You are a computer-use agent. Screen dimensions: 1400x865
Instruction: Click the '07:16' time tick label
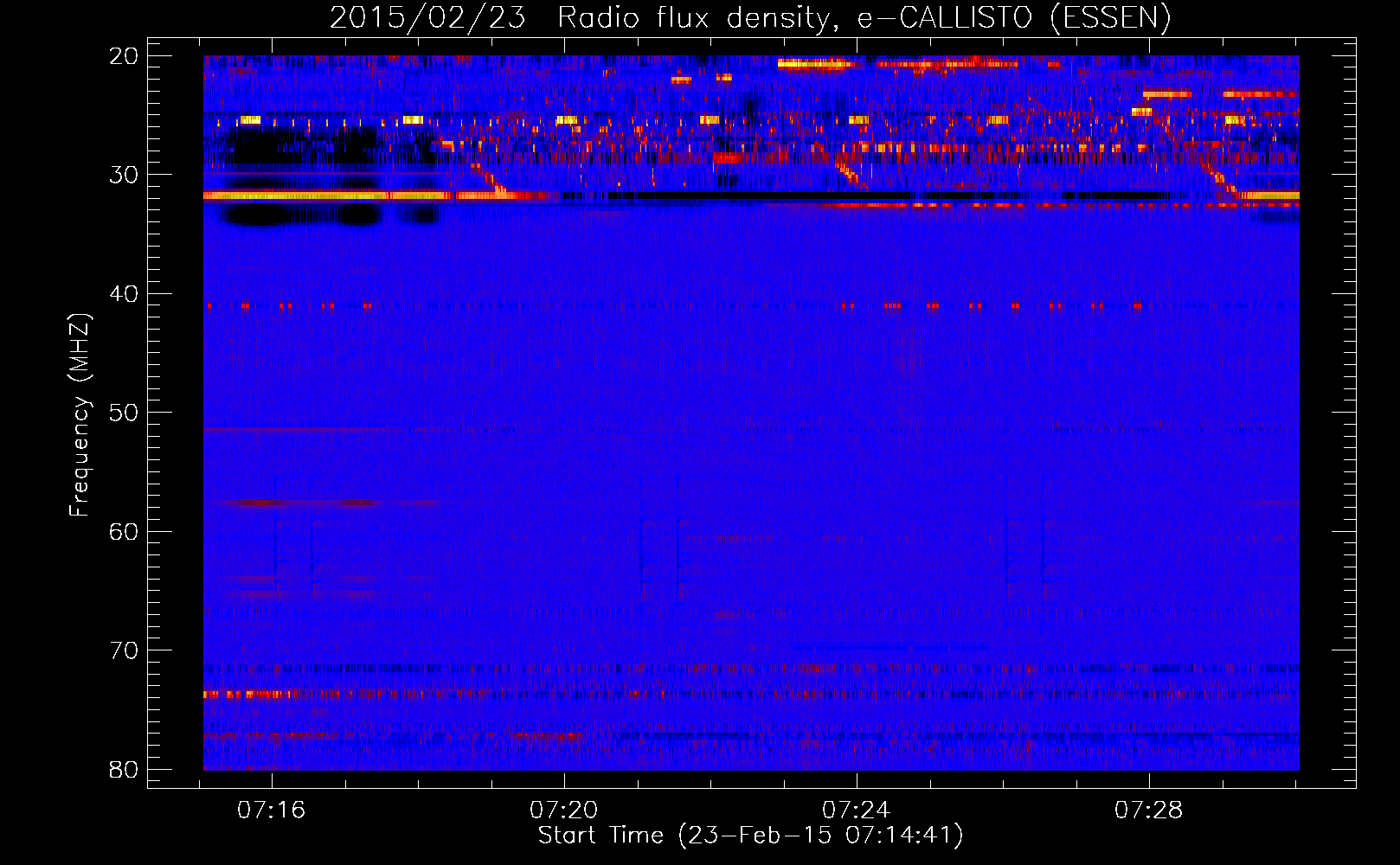click(x=272, y=810)
